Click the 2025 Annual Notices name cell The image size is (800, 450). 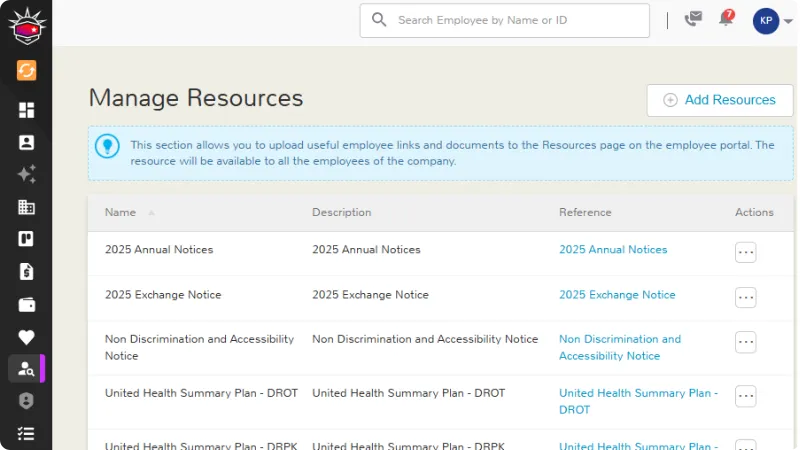159,249
